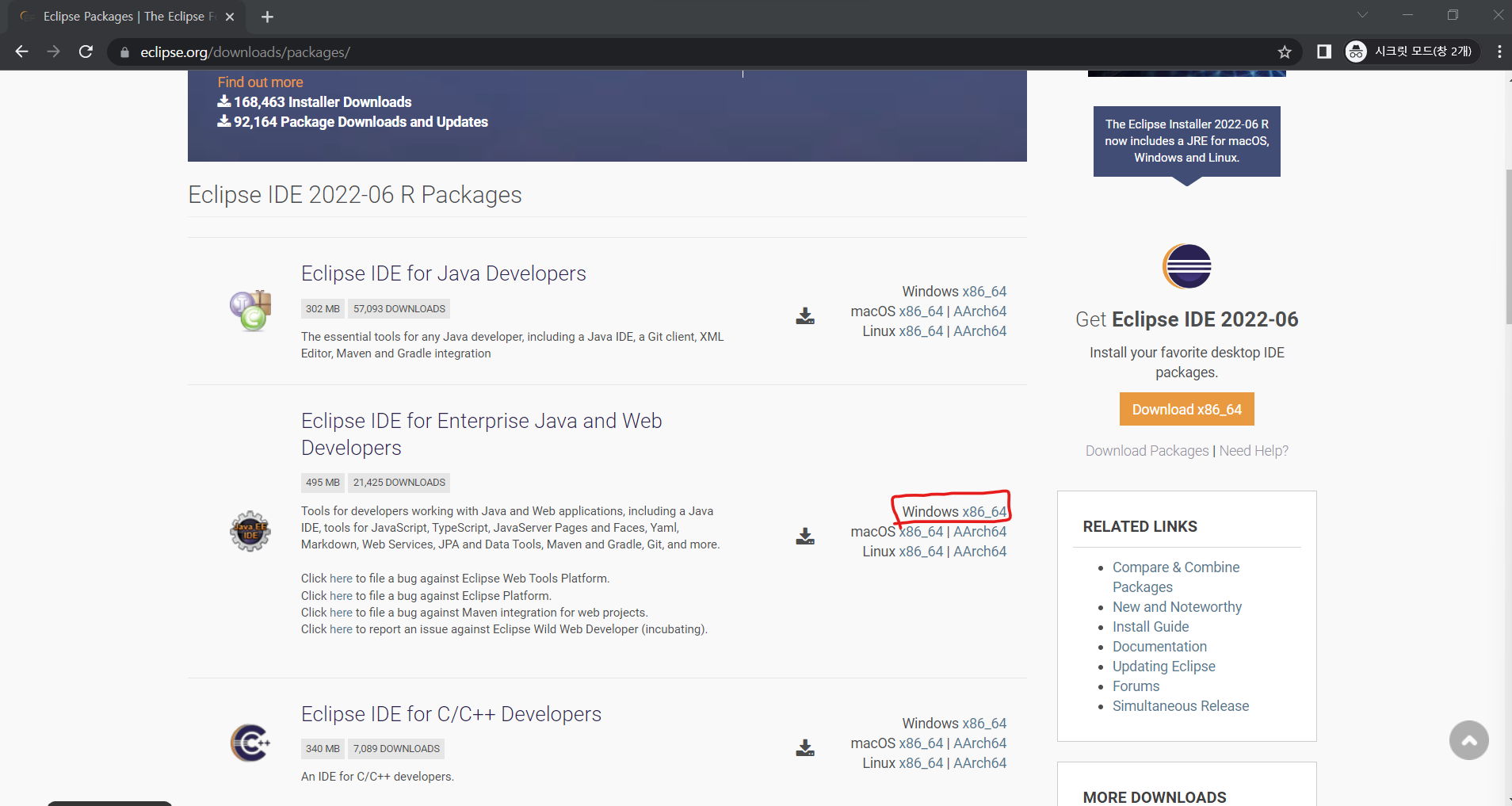The image size is (1512, 806).
Task: Open Eclipse IDE for Enterprise Java and Web Developers
Action: pos(481,434)
